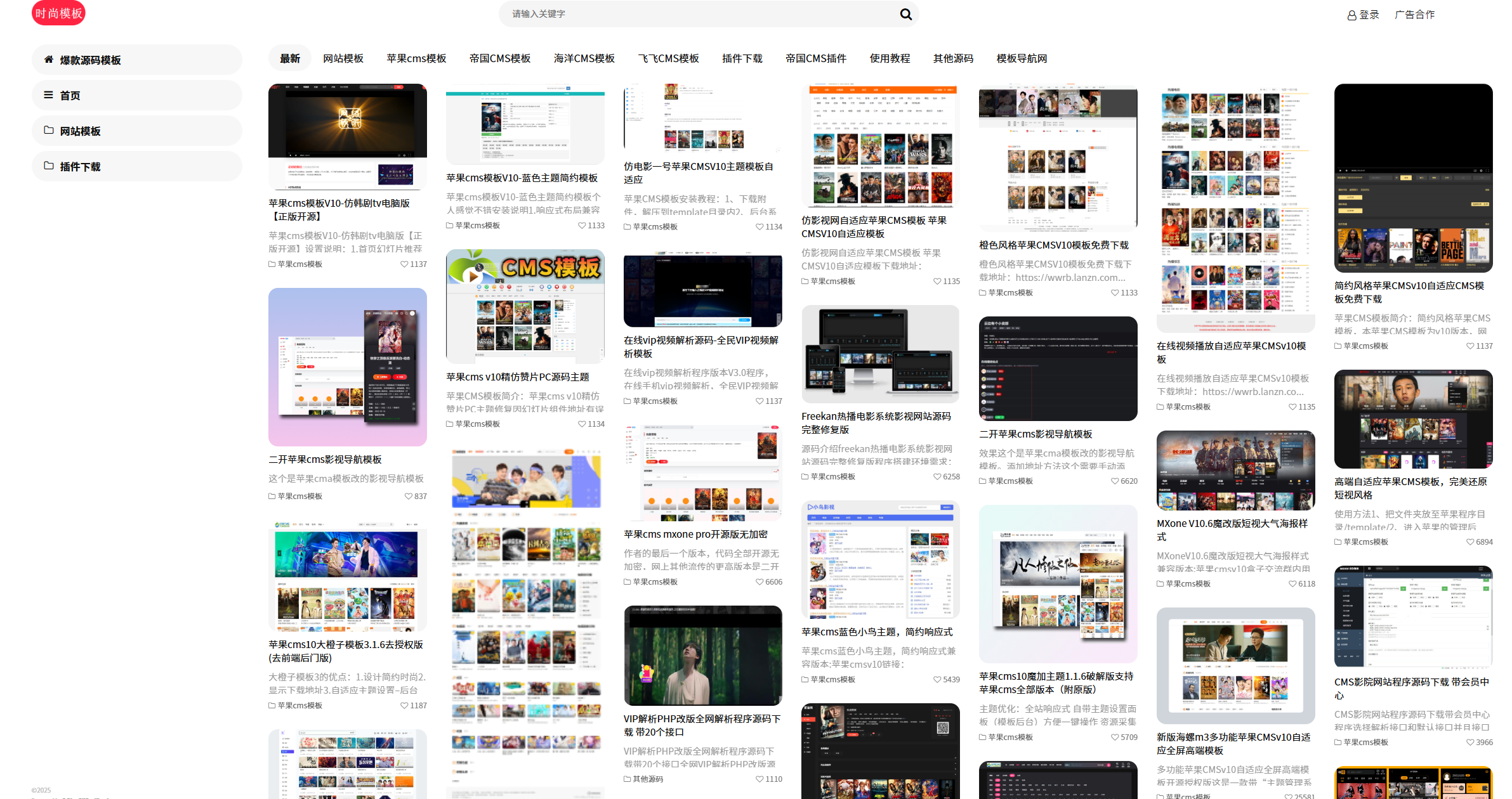Viewport: 1512px width, 799px height.
Task: Like the post with 1137 韩剧tv hearts
Action: 404,264
